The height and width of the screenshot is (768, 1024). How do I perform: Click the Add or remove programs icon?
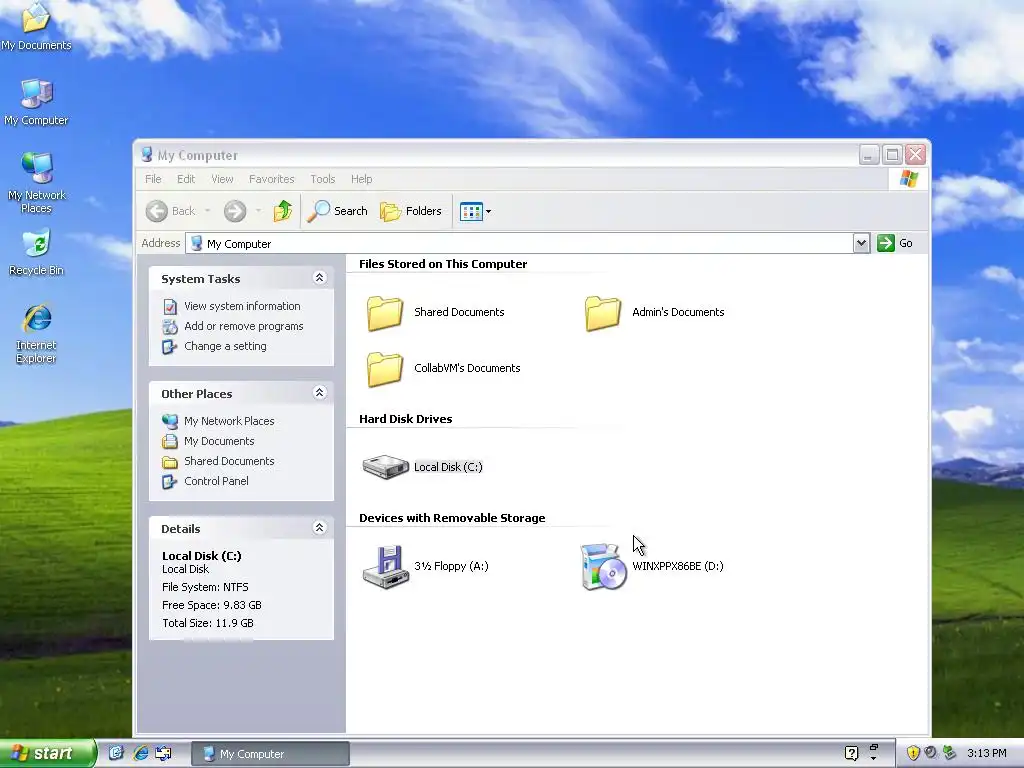click(170, 327)
